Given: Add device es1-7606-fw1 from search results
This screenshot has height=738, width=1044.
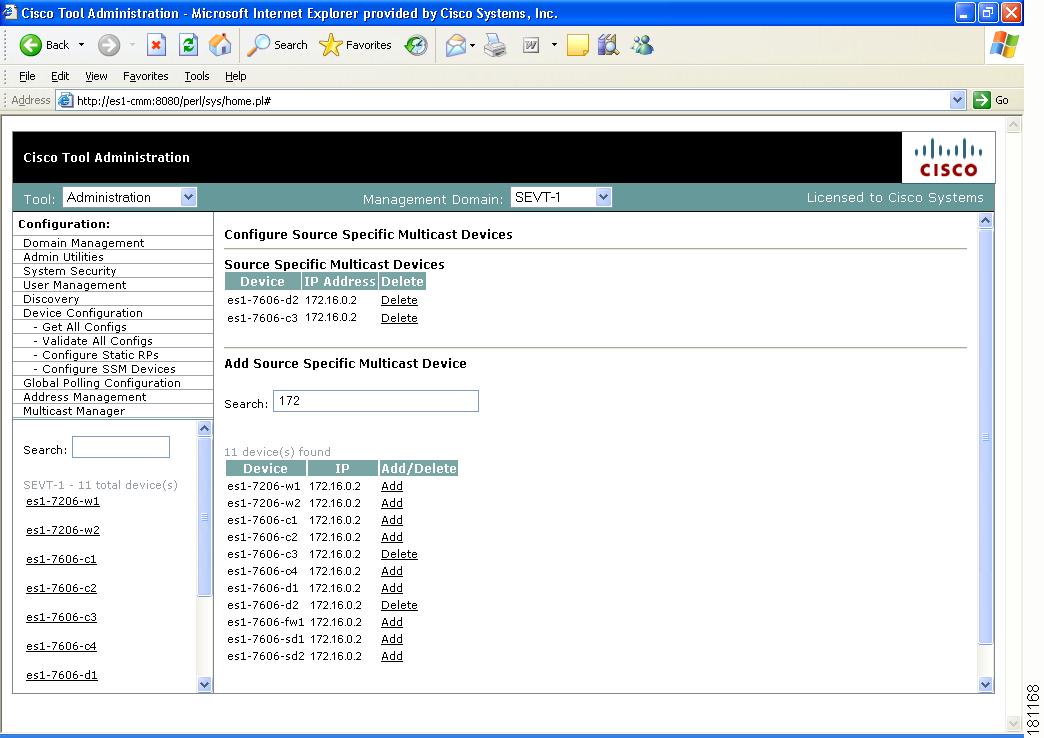Looking at the screenshot, I should (392, 622).
